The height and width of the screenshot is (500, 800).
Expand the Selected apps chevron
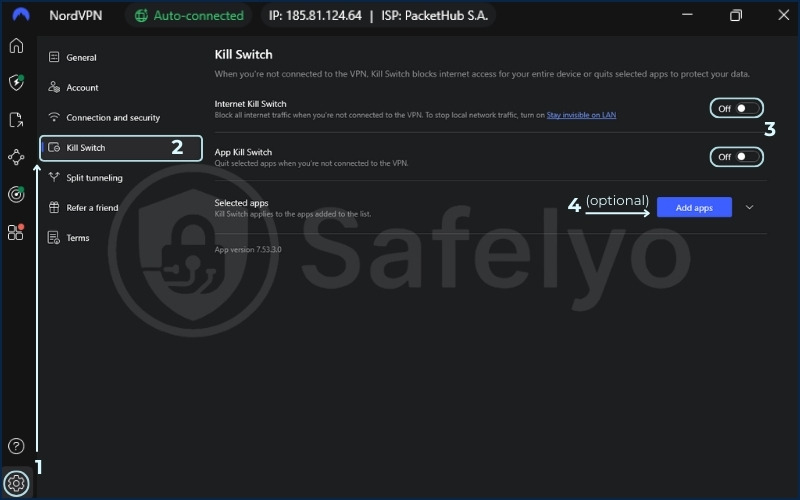(749, 207)
